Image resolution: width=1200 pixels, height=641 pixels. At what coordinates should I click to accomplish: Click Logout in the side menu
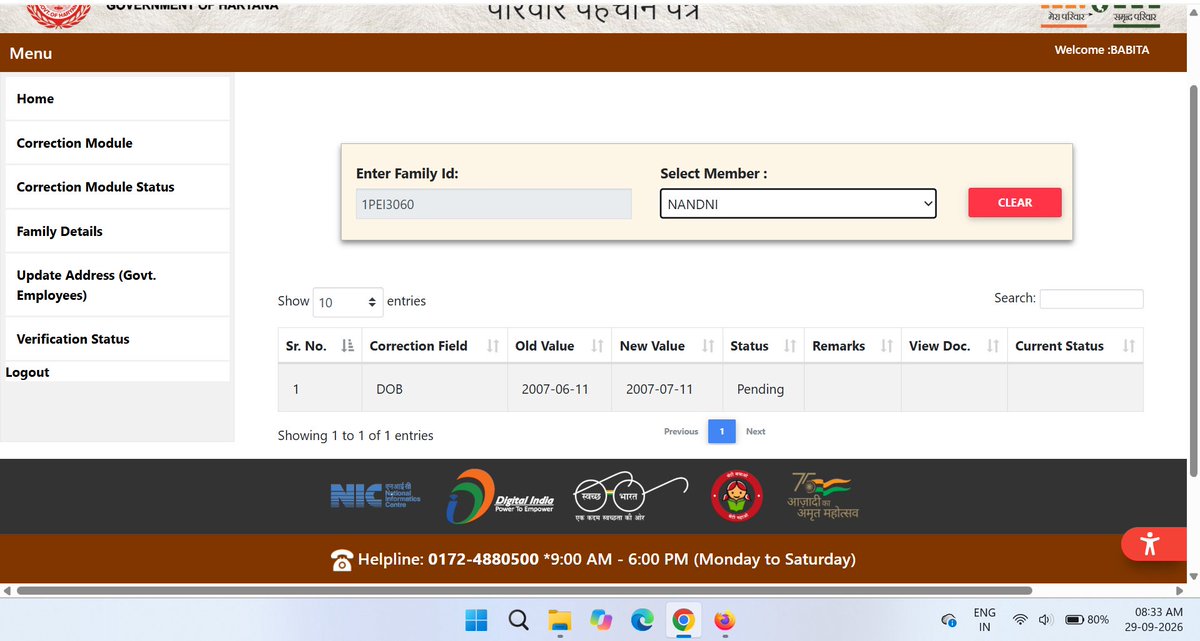click(x=28, y=372)
